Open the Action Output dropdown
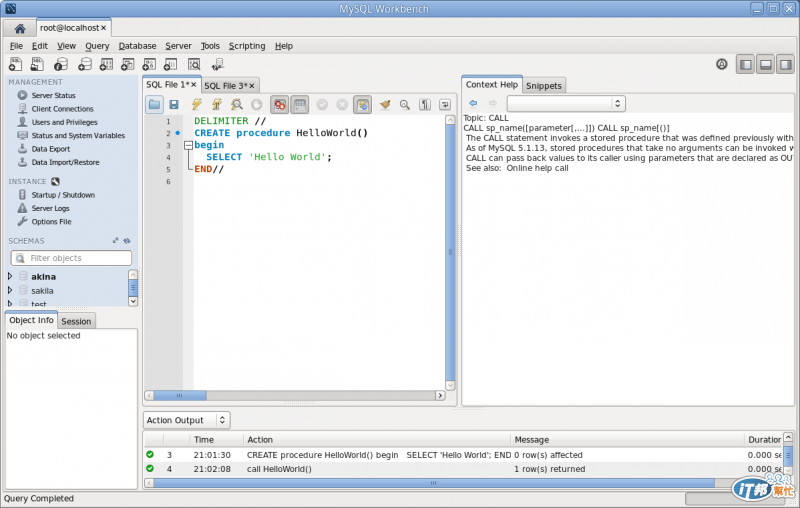 pos(187,420)
